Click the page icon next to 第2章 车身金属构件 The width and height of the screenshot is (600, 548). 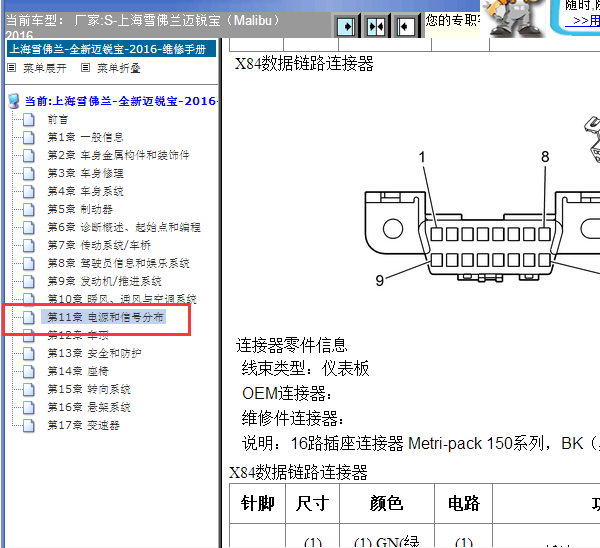(29, 155)
